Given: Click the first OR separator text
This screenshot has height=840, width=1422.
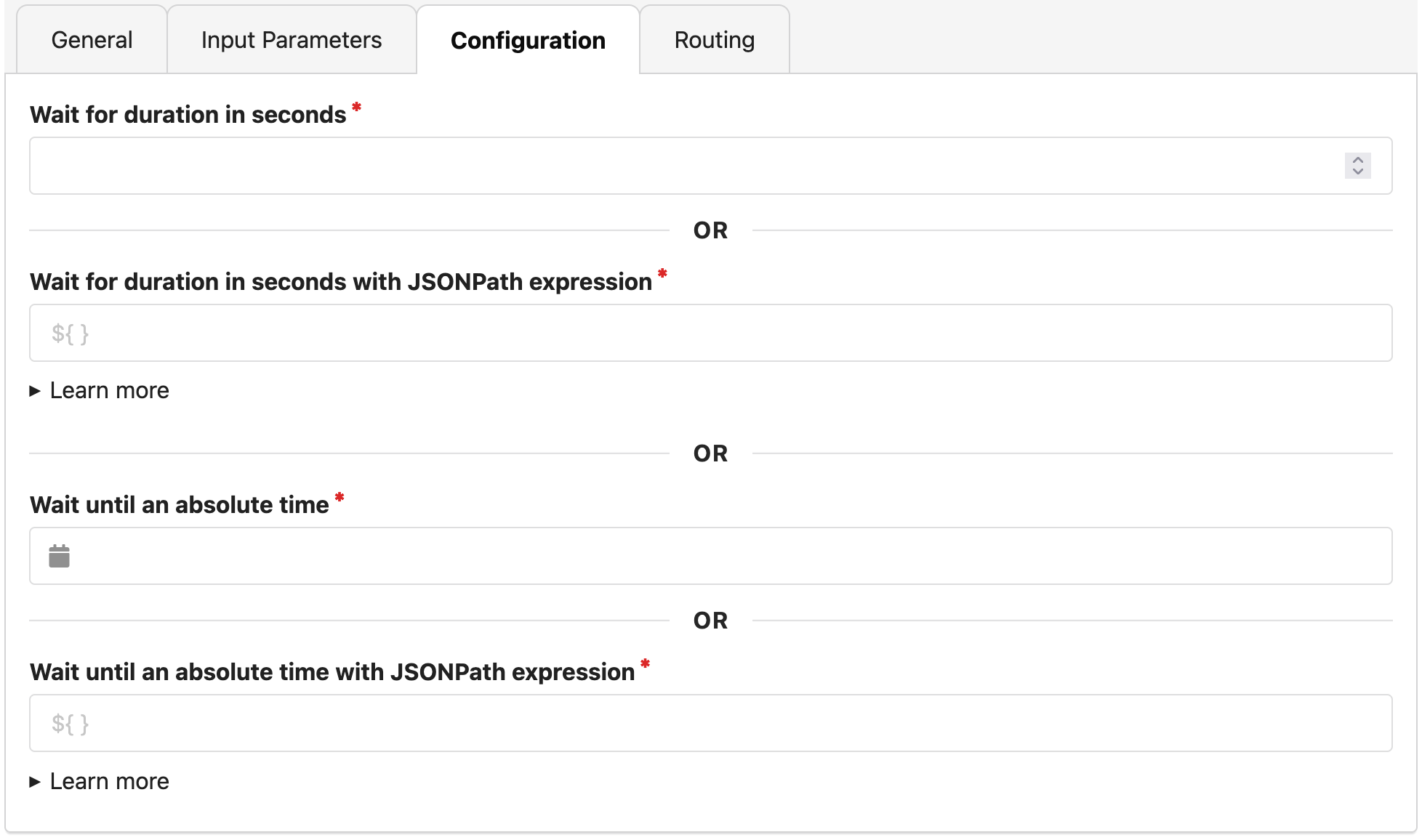Looking at the screenshot, I should (710, 230).
